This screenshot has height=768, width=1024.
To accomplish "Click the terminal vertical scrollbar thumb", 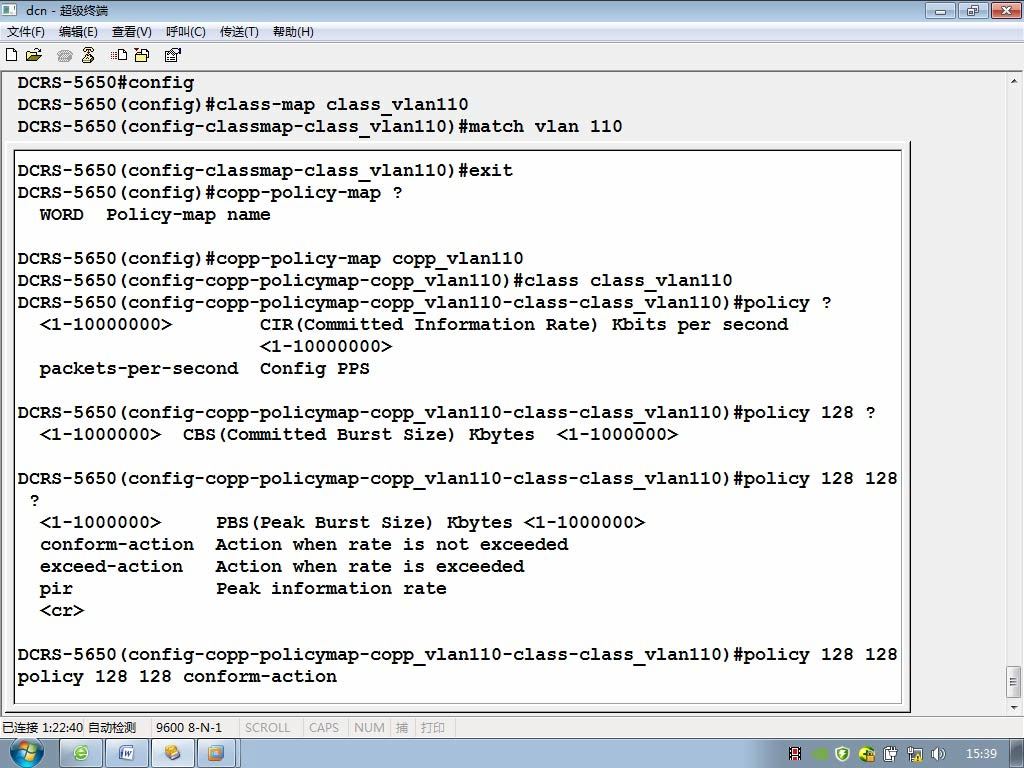I will pyautogui.click(x=1014, y=682).
